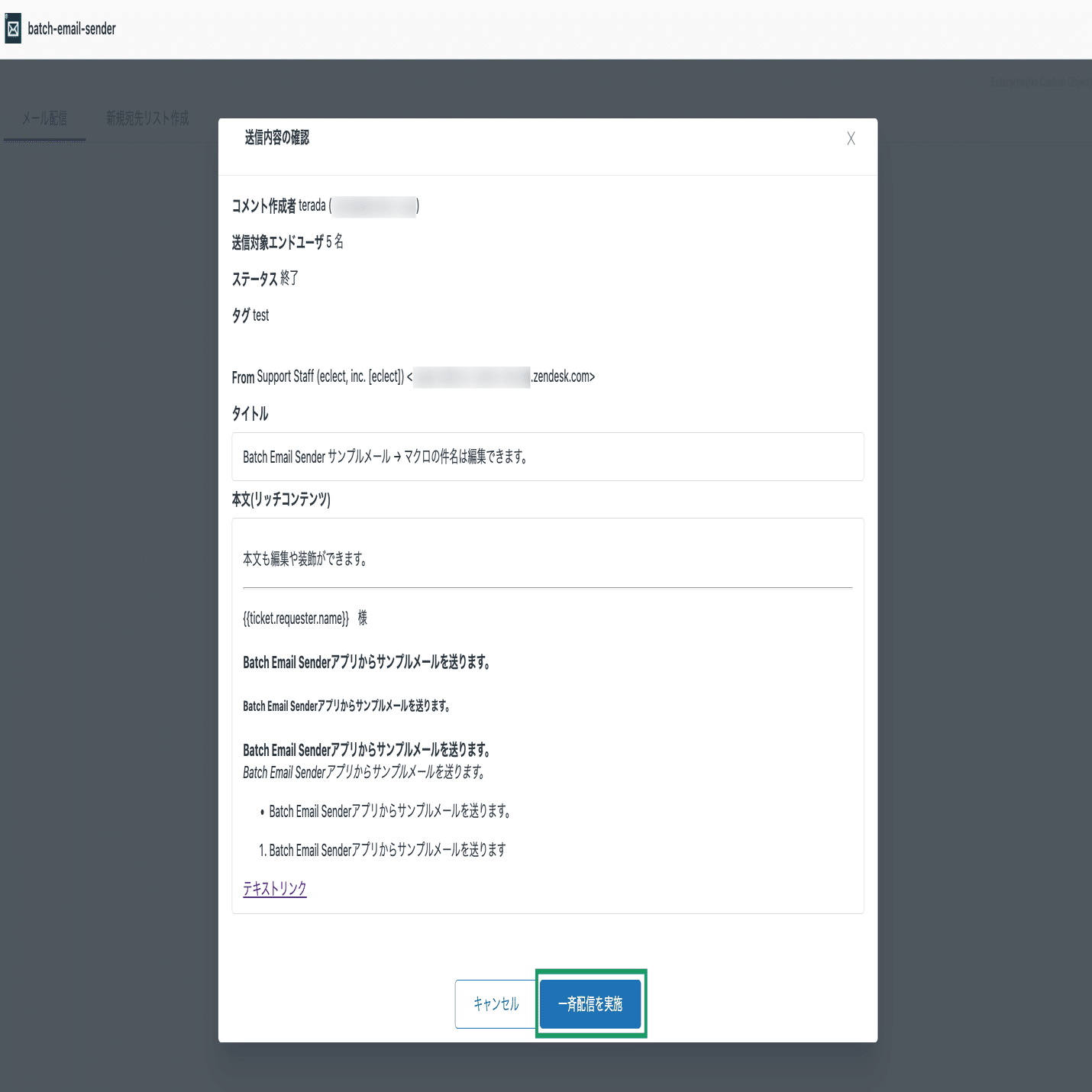
Task: Click the タグ test value
Action: point(250,315)
